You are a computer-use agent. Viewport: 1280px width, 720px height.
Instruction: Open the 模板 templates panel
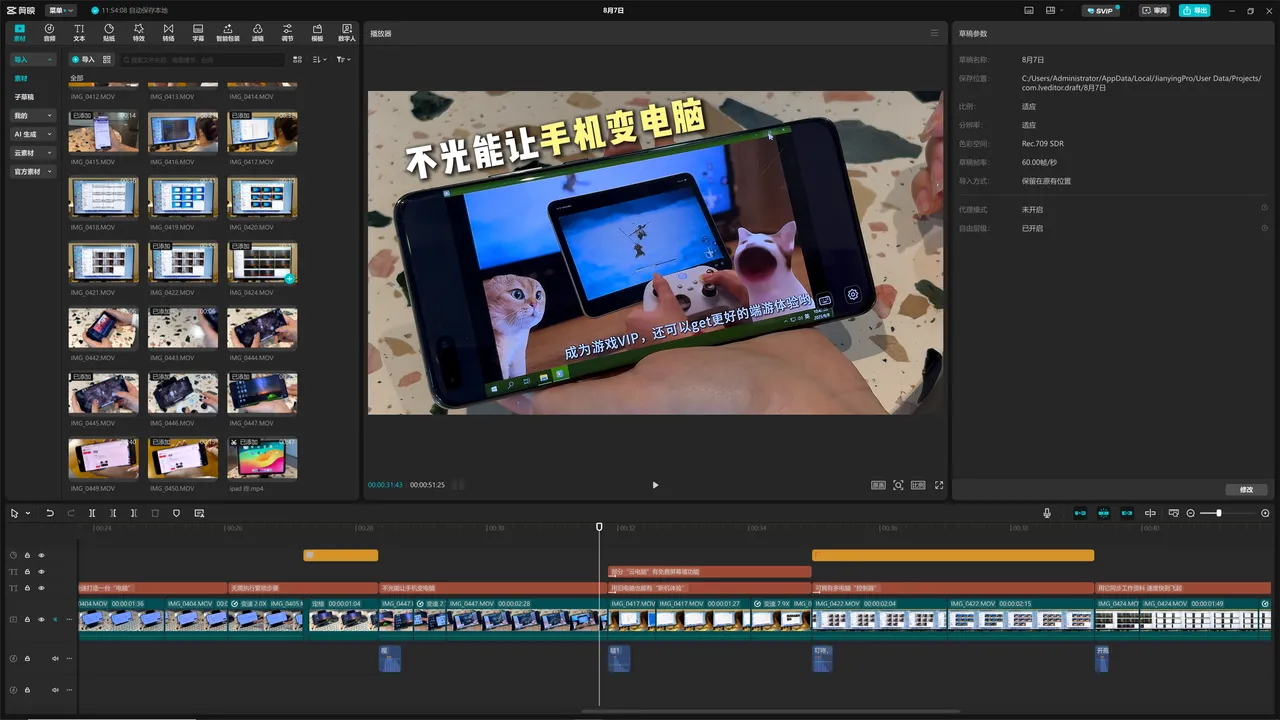[x=317, y=33]
